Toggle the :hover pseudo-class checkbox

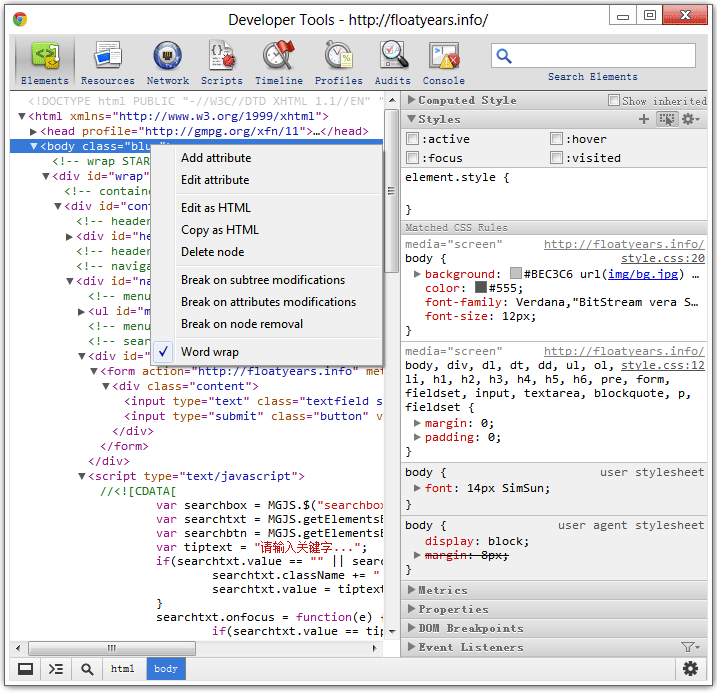[556, 139]
